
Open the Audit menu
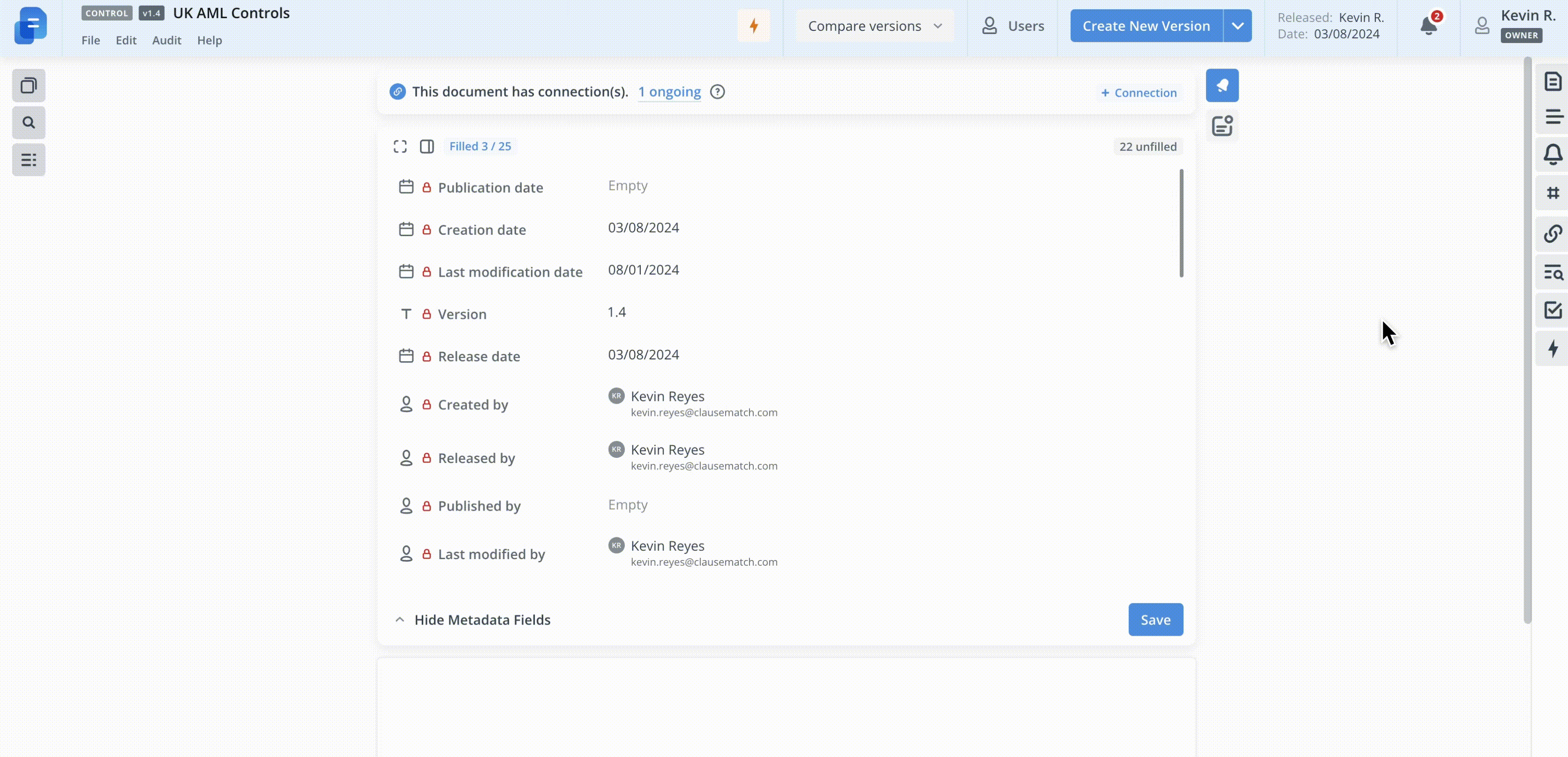pyautogui.click(x=166, y=40)
